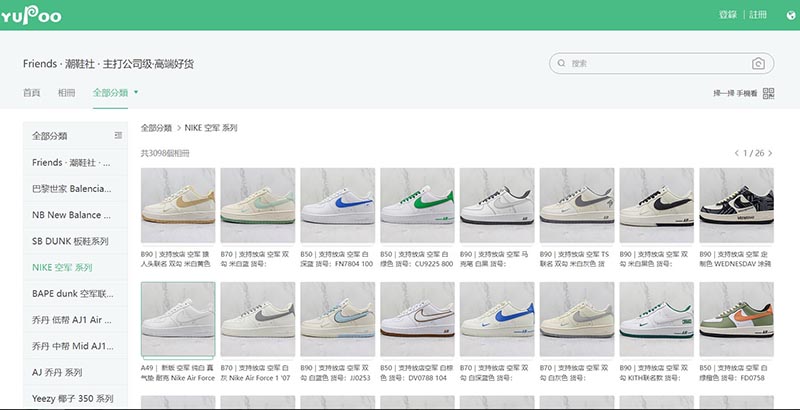
Task: Open camera image search icon
Action: [758, 64]
